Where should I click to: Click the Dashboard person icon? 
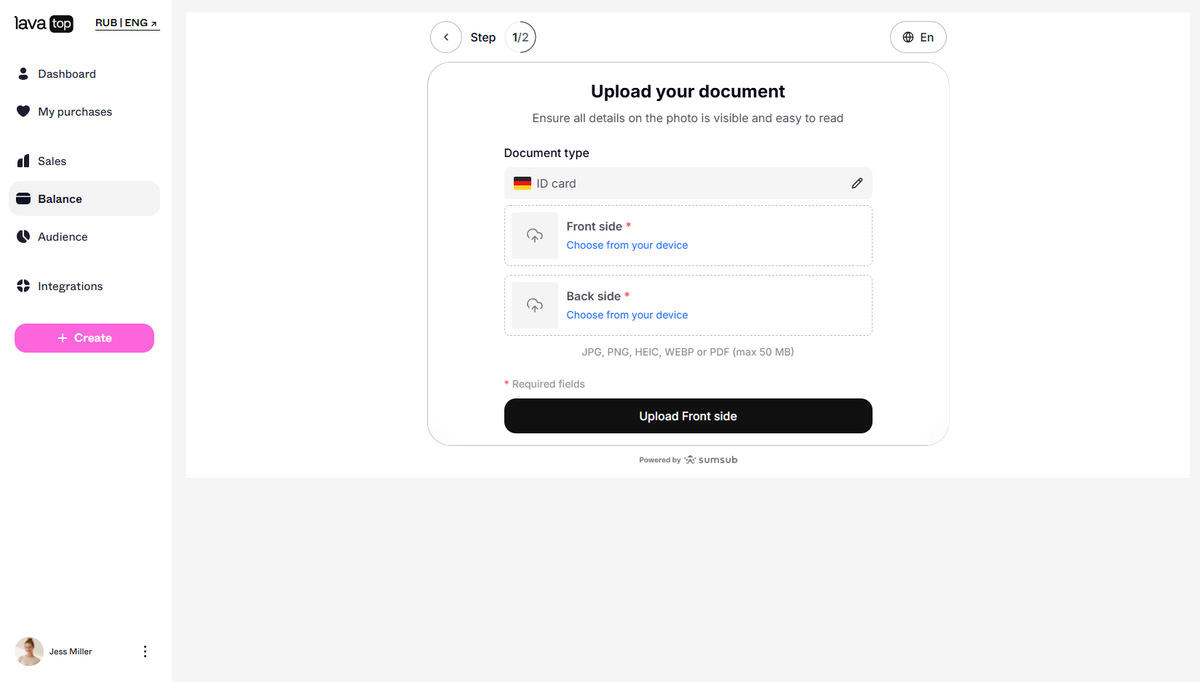pos(24,74)
